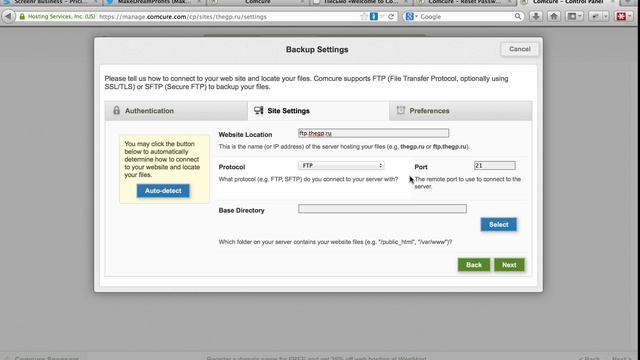Click the 'Backup Settings' dialog title

coord(317,50)
